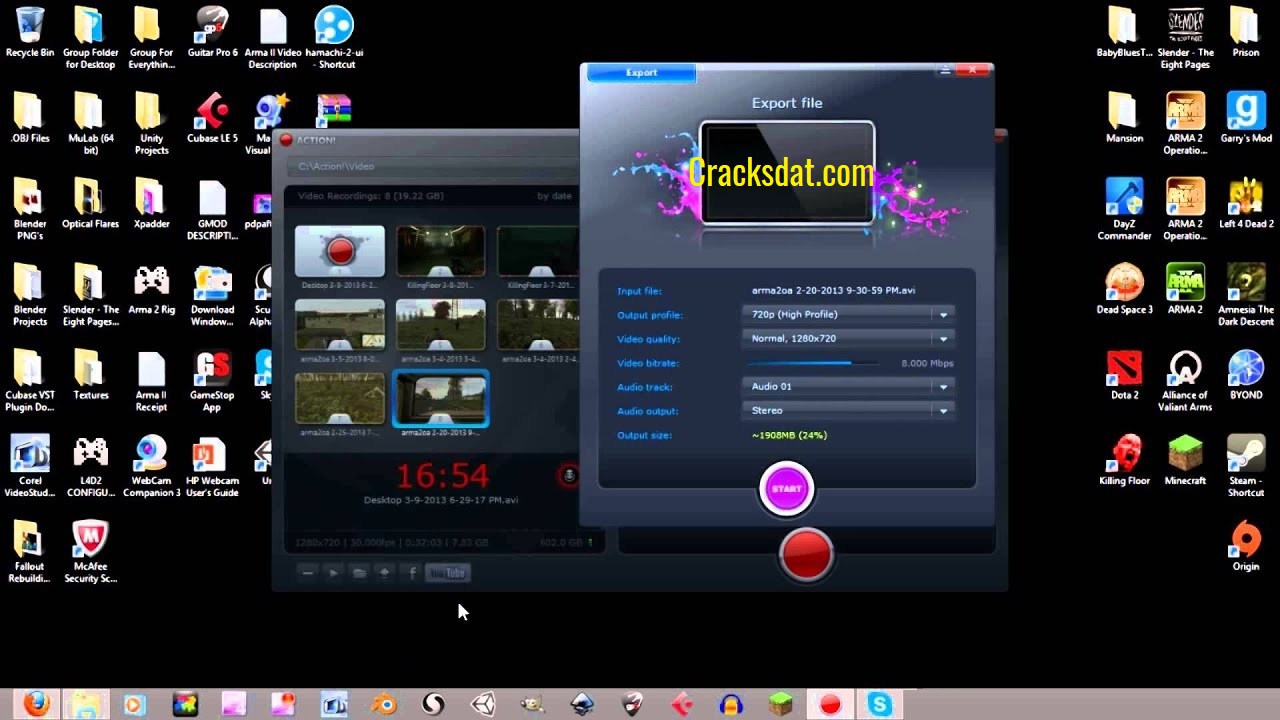Open Blender from the taskbar
The width and height of the screenshot is (1280, 720).
[384, 704]
